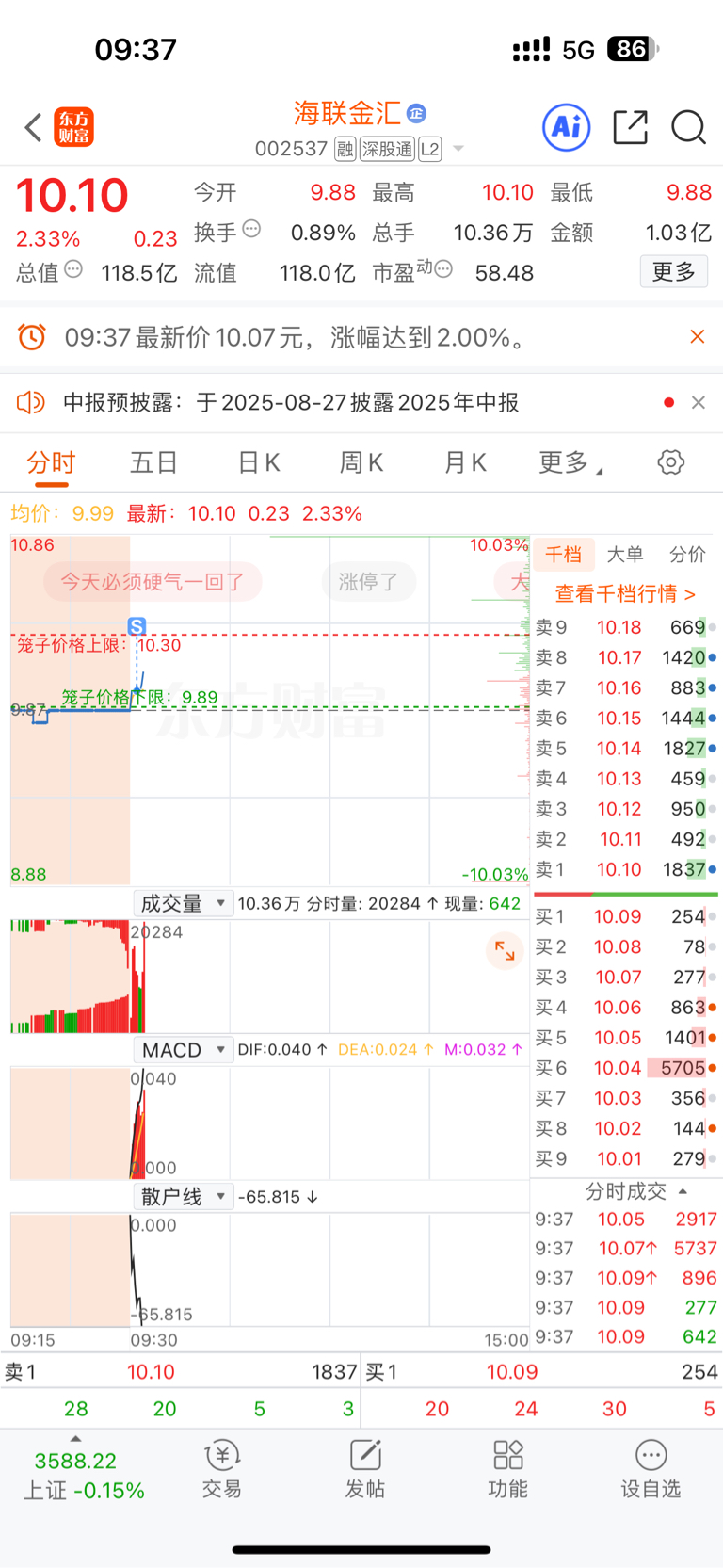The height and width of the screenshot is (1568, 723).
Task: Expand stock tag dropdown arrow after L2
Action: (458, 149)
